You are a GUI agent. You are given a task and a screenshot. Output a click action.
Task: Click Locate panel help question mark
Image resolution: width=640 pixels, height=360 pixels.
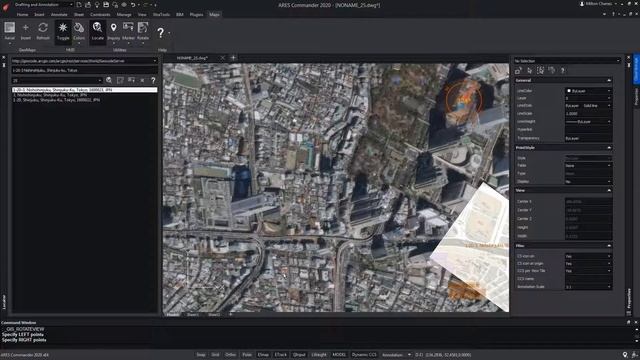(x=153, y=80)
